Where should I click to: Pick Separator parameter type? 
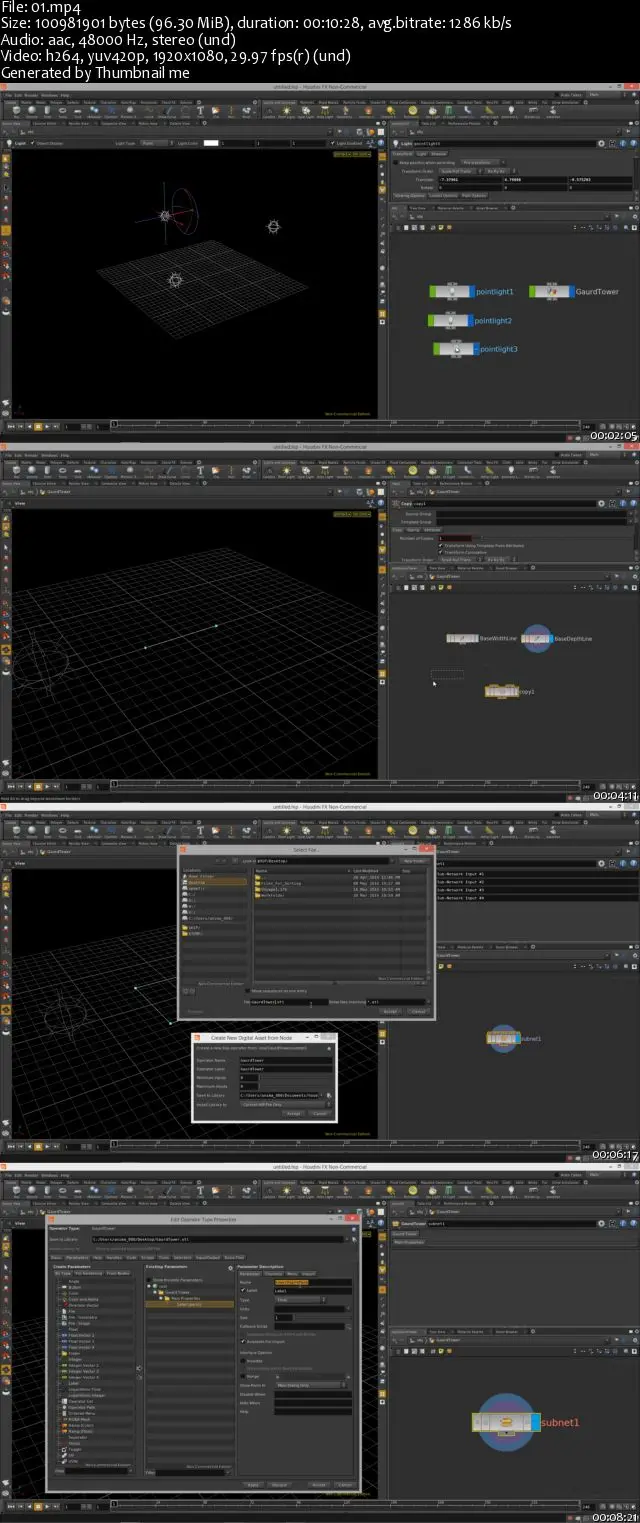coord(78,1437)
